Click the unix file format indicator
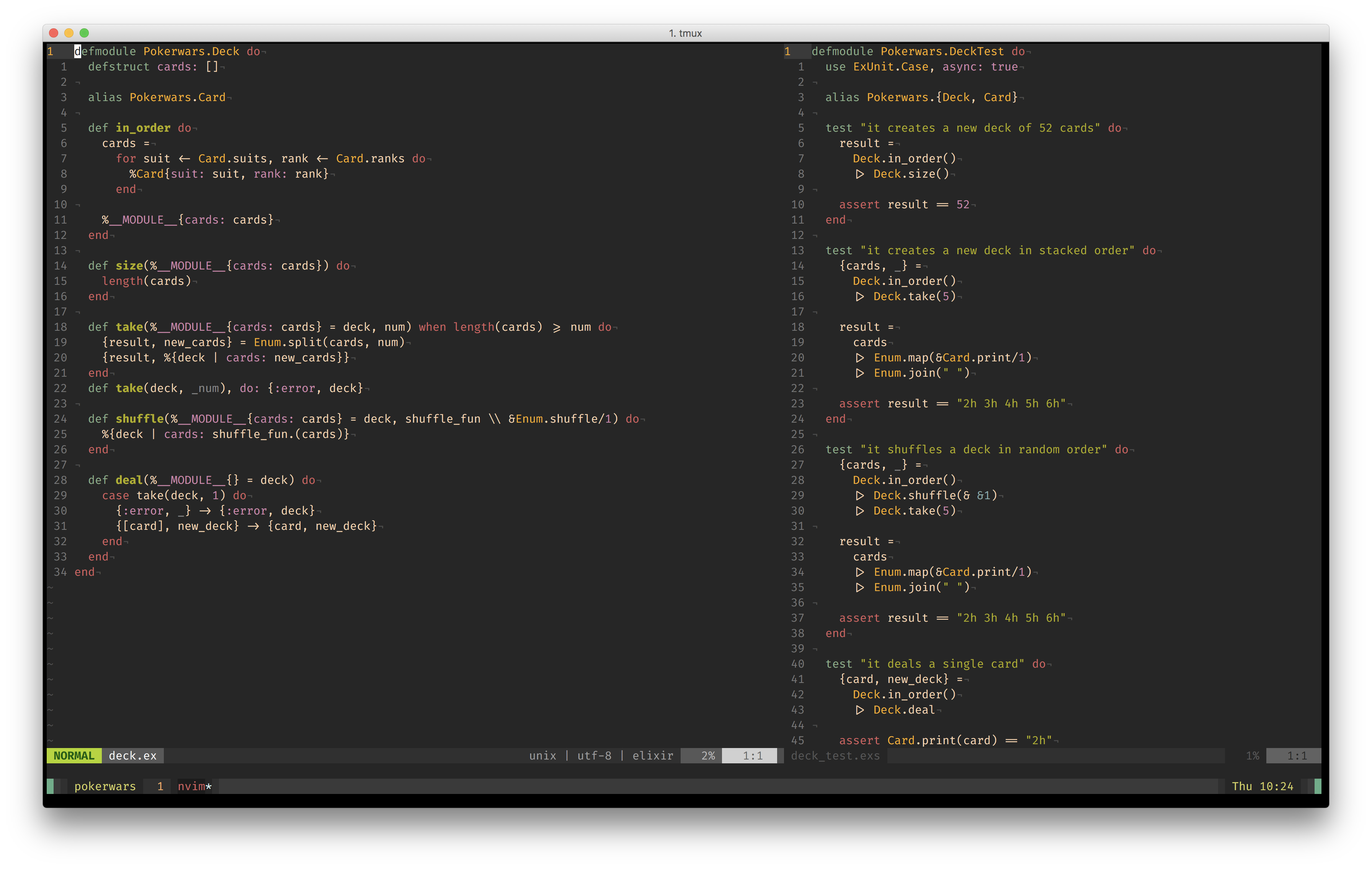Image resolution: width=1372 pixels, height=869 pixels. (542, 756)
